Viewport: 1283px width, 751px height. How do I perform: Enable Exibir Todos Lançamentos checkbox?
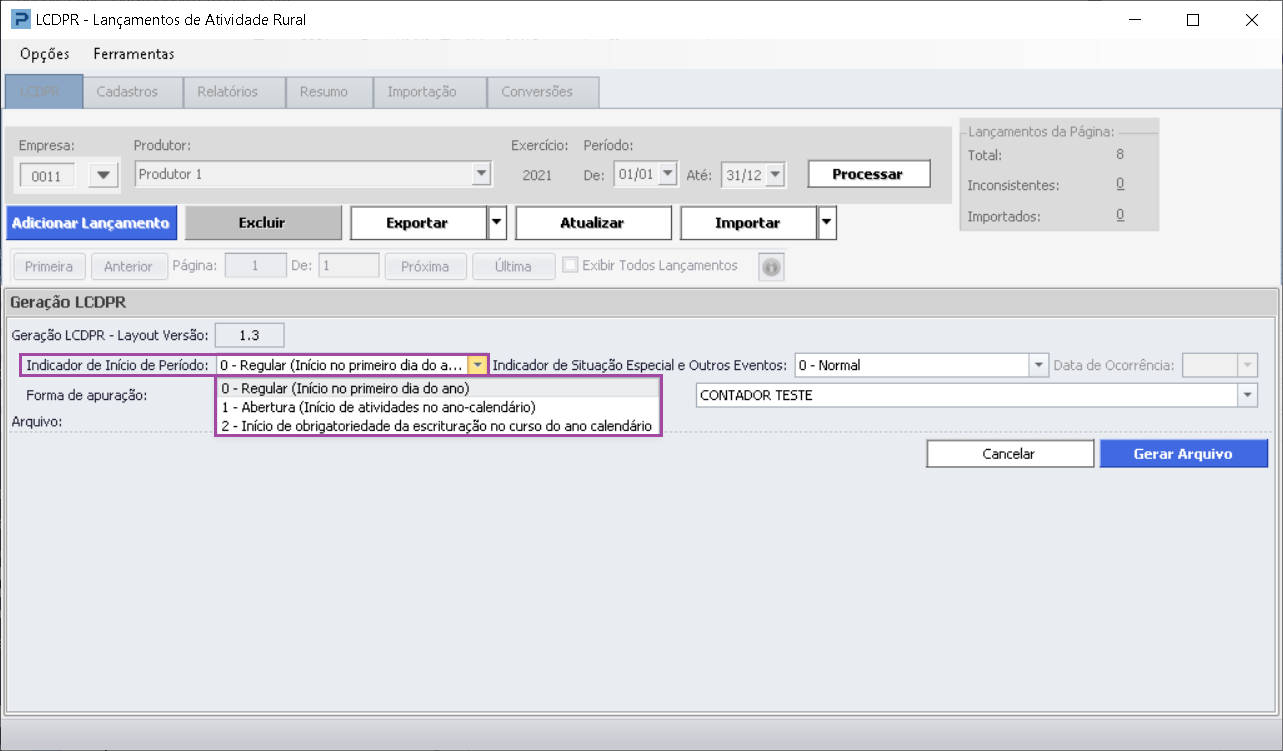(570, 266)
